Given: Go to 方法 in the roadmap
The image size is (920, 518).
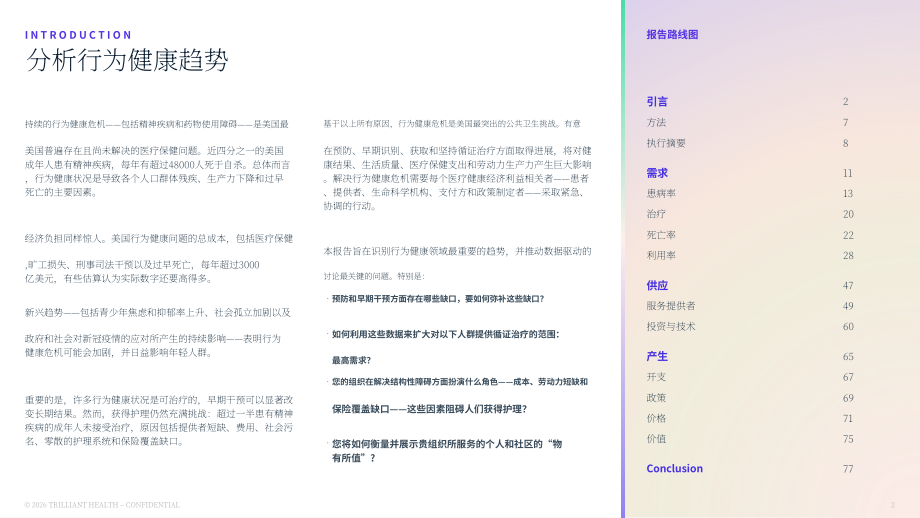Looking at the screenshot, I should [656, 123].
